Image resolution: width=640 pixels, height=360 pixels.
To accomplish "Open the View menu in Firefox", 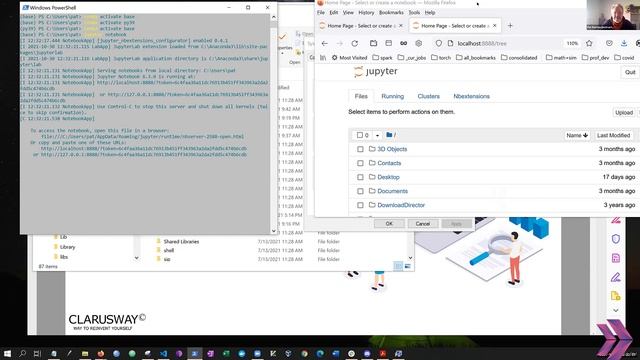I will pos(348,13).
